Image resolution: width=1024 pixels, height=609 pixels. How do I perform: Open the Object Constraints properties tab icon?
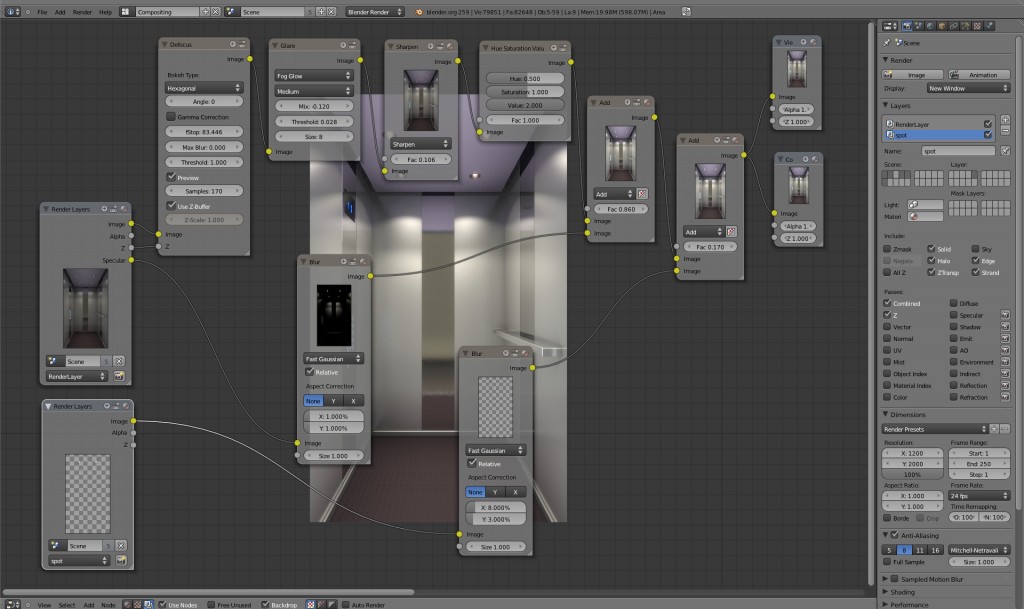tap(953, 26)
